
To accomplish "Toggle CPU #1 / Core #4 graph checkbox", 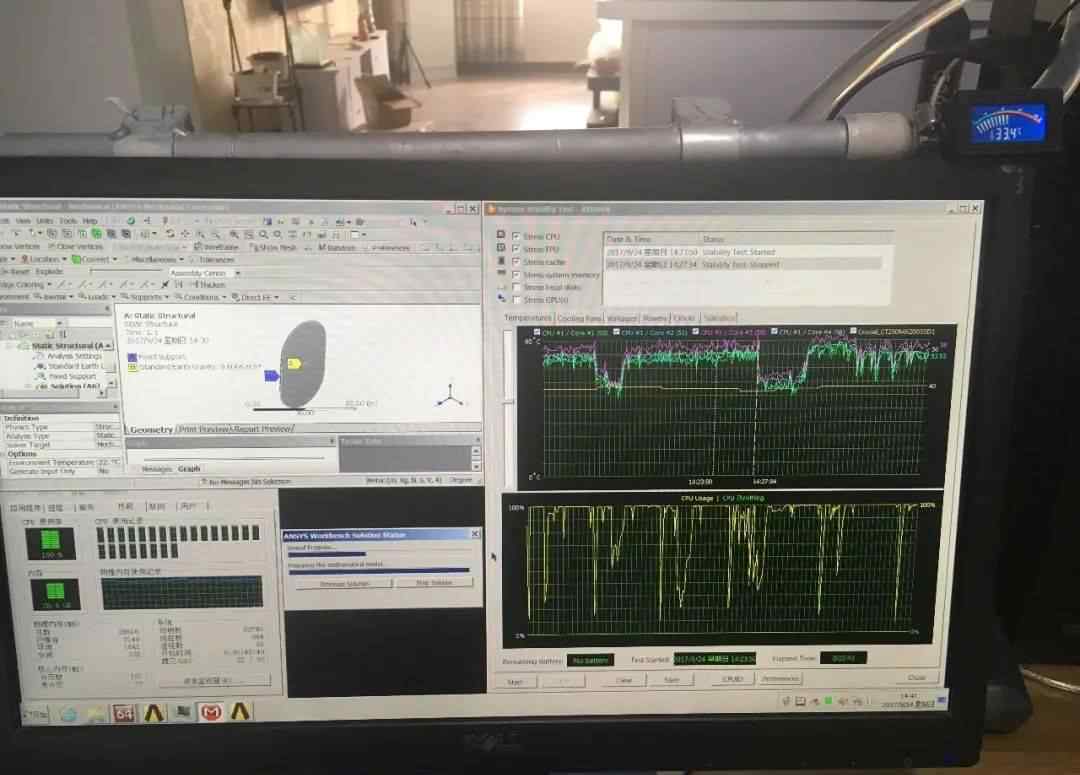I will point(774,331).
